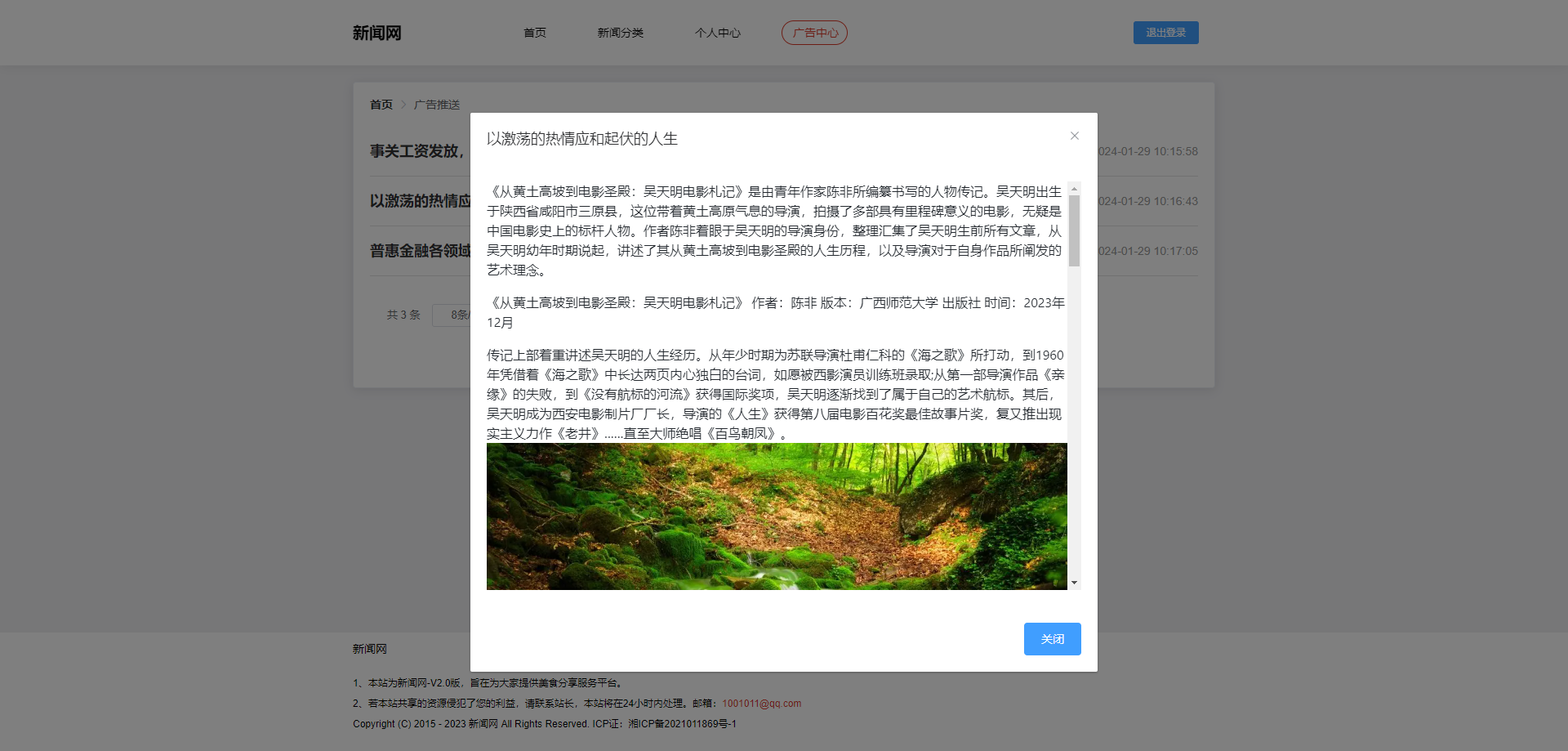Click the timestamp 2024-01-29 10:15:58
1568x751 pixels.
point(1147,151)
